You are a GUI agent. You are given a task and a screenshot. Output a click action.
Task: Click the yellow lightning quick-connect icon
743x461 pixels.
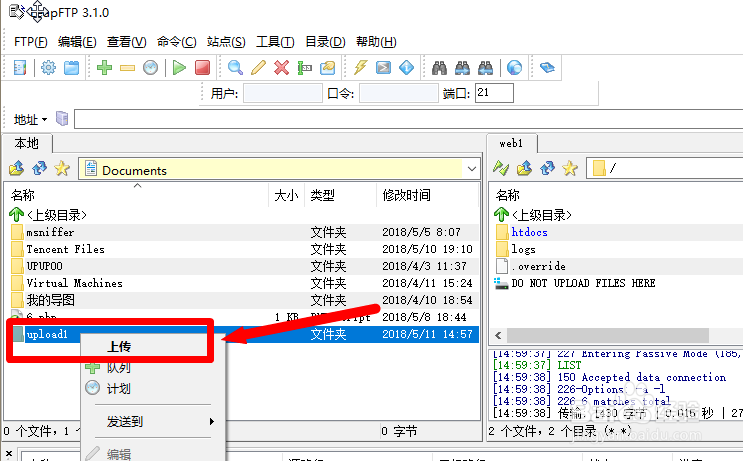(361, 68)
